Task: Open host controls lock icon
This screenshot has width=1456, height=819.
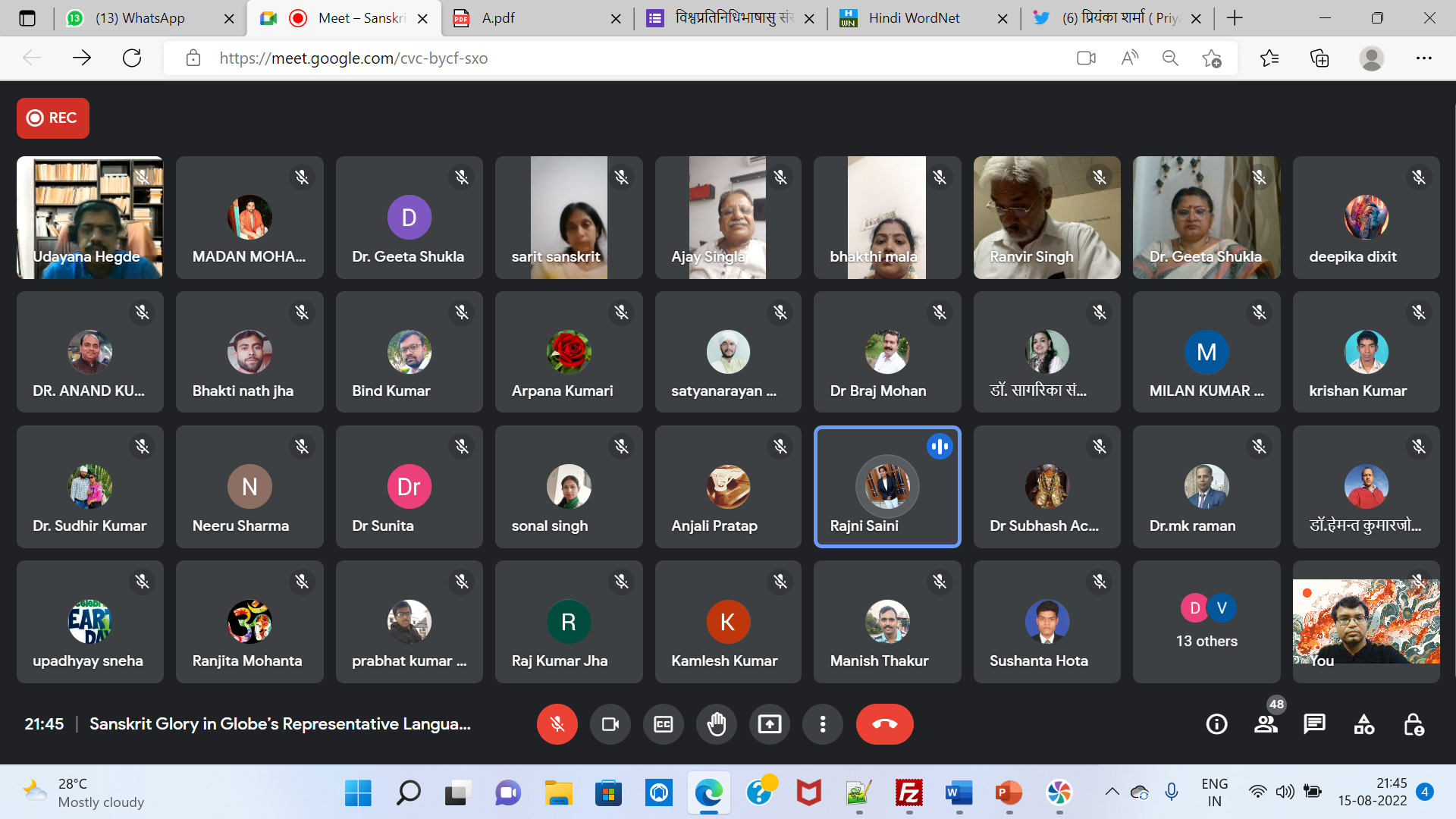Action: [x=1414, y=724]
